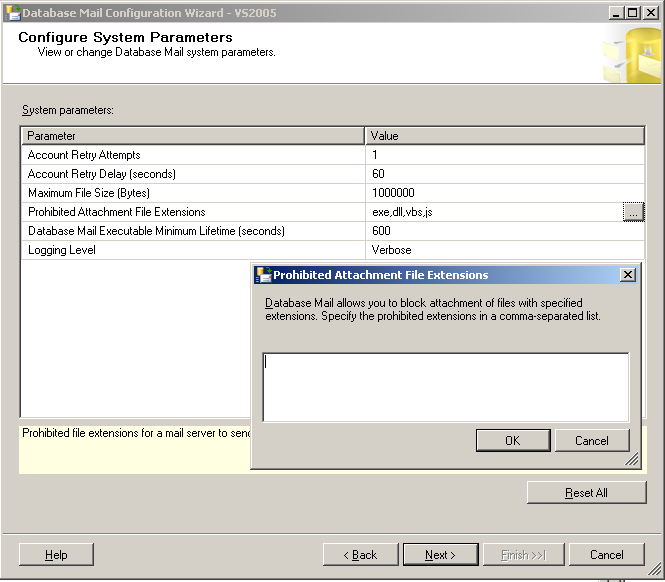Confirm dialog with OK button
This screenshot has width=665, height=582.
513,441
